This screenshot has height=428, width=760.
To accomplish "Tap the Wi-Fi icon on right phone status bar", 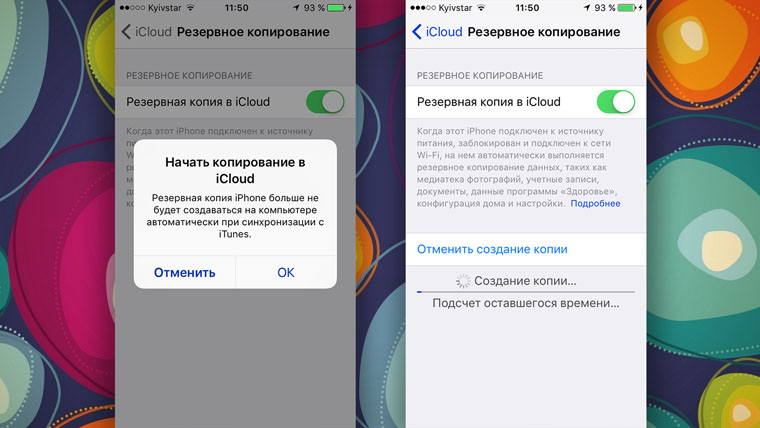I will [481, 8].
